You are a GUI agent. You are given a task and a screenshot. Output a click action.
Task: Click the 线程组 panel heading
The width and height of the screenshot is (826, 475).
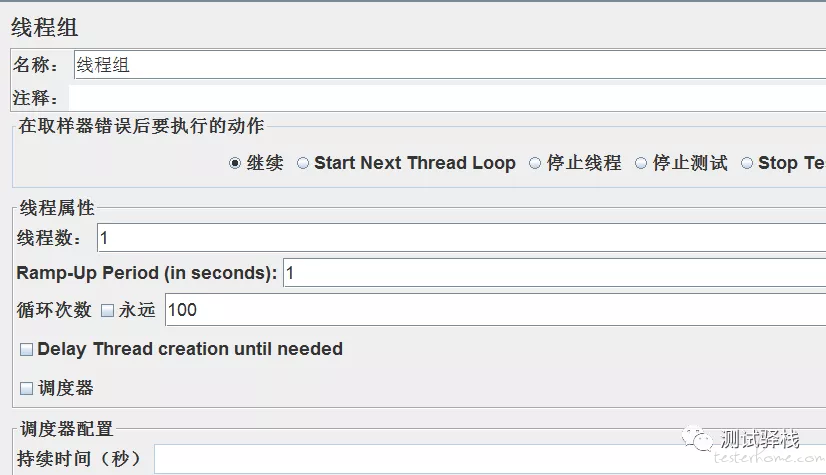(x=44, y=28)
